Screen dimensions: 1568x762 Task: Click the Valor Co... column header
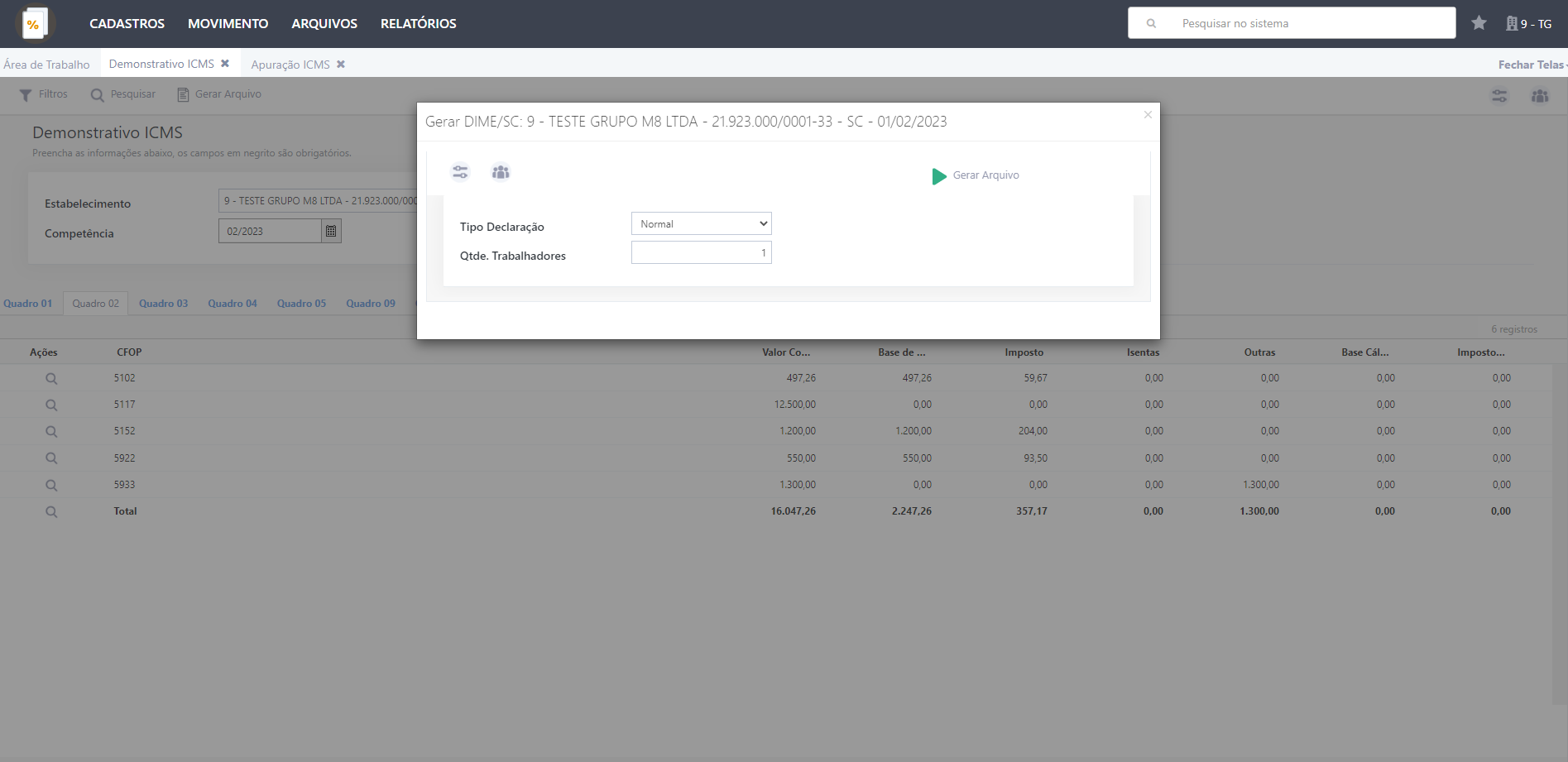(x=786, y=352)
